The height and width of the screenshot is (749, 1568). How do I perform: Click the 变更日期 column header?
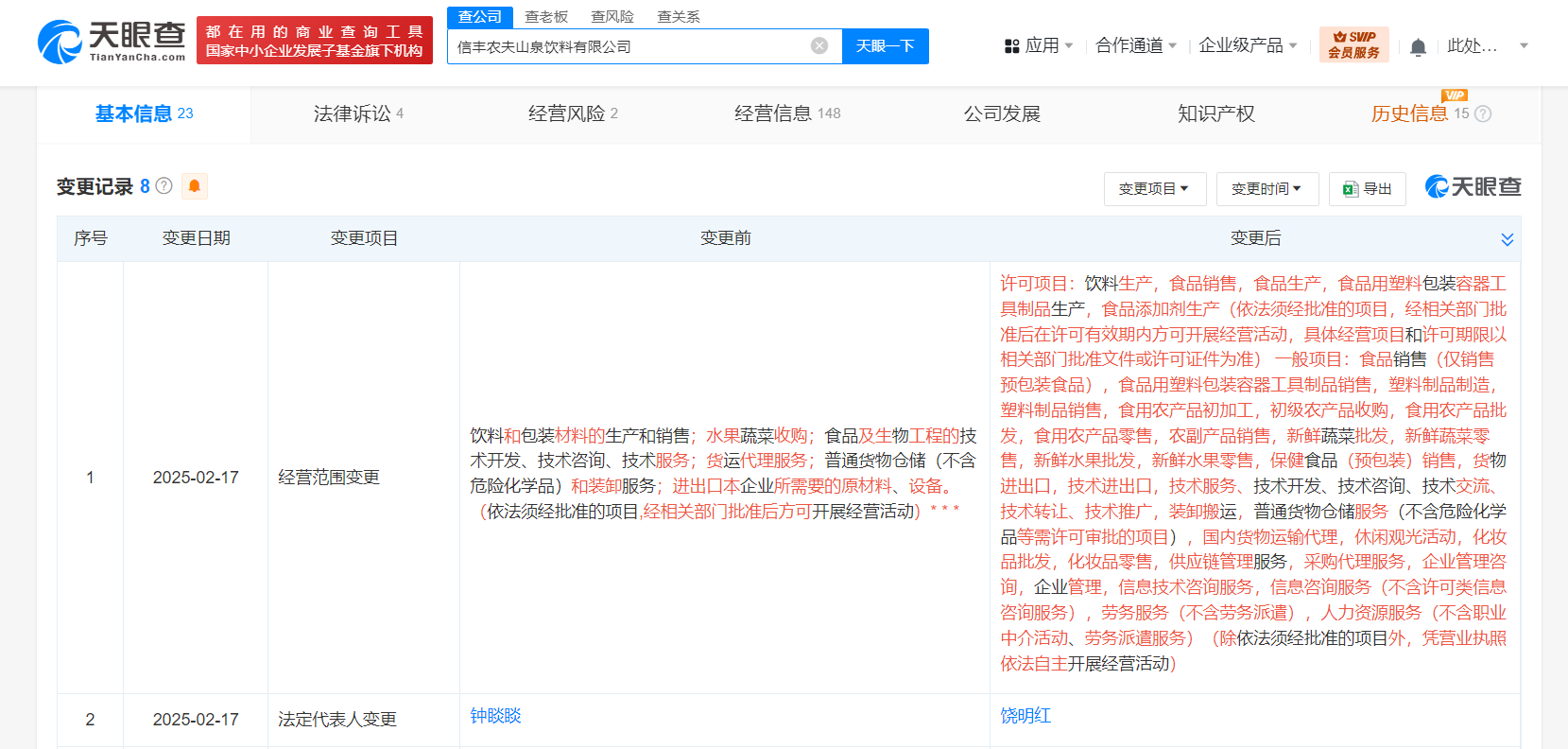[197, 238]
